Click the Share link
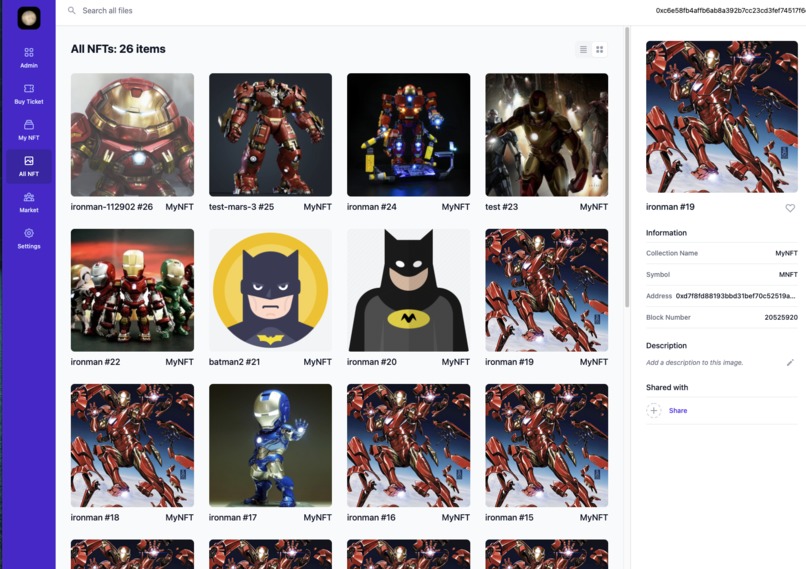Screen dimensions: 806x569 pyautogui.click(x=677, y=410)
